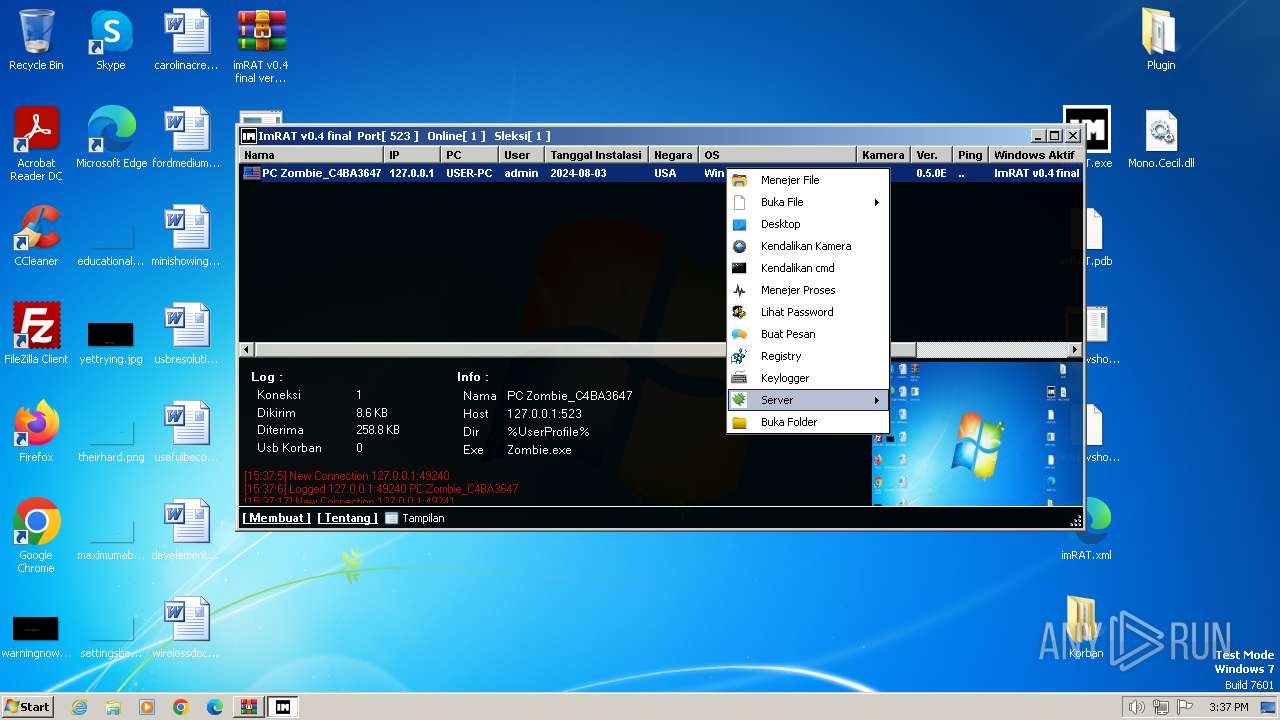
Task: Click the CCleaner desktop icon
Action: [36, 237]
